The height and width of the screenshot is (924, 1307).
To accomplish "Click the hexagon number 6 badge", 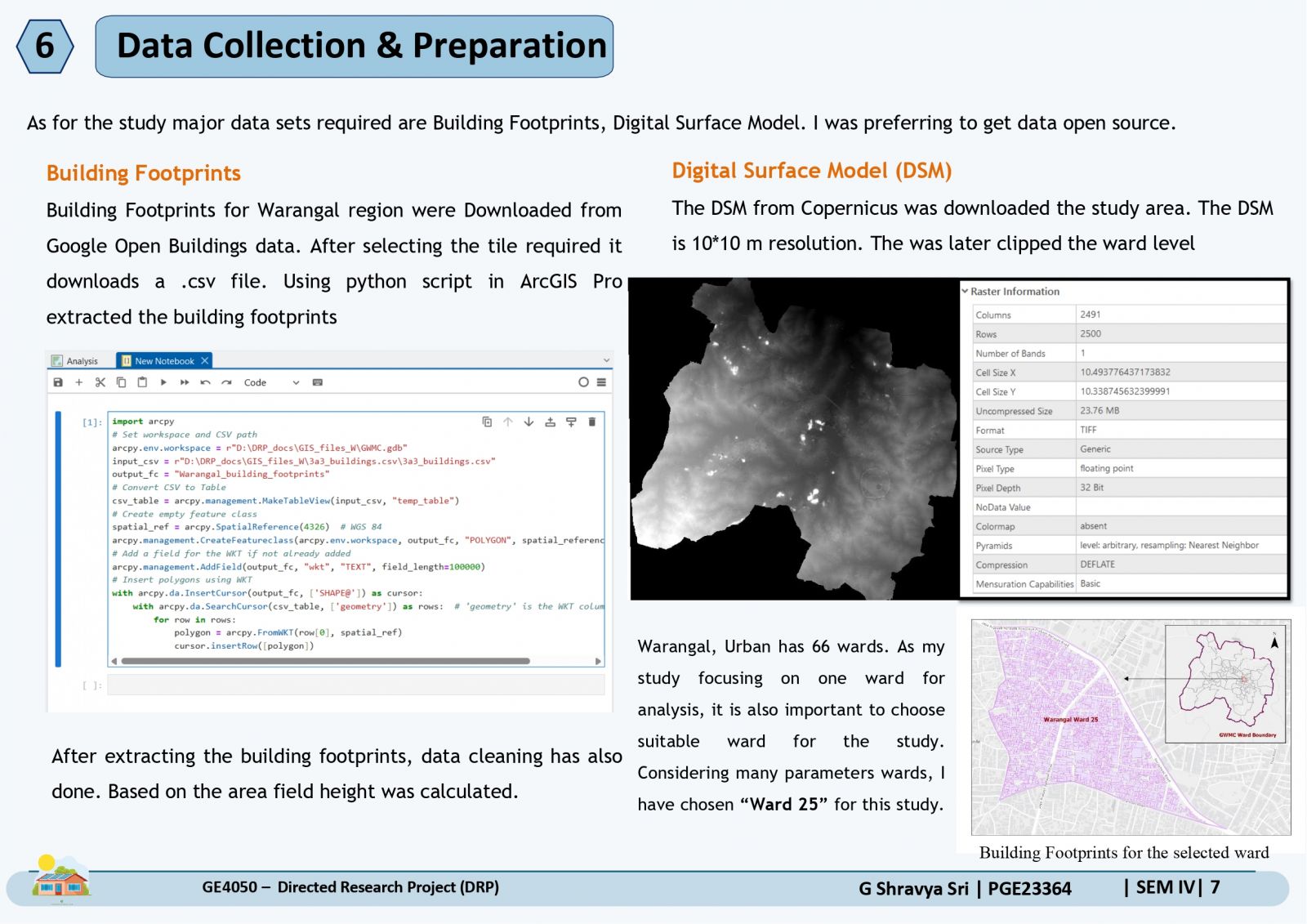I will (45, 46).
